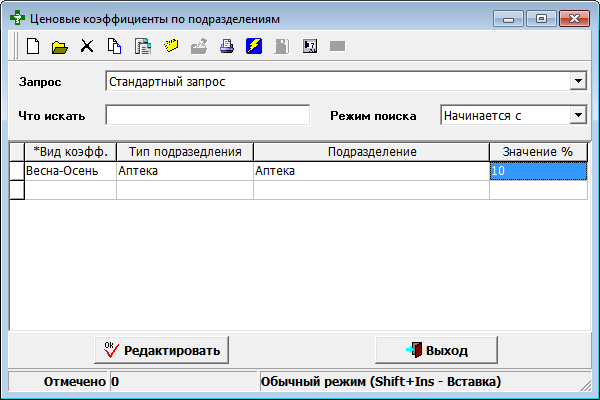Image resolution: width=600 pixels, height=400 pixels.
Task: Close the Ценовые коэффициенты window
Action: (574, 19)
